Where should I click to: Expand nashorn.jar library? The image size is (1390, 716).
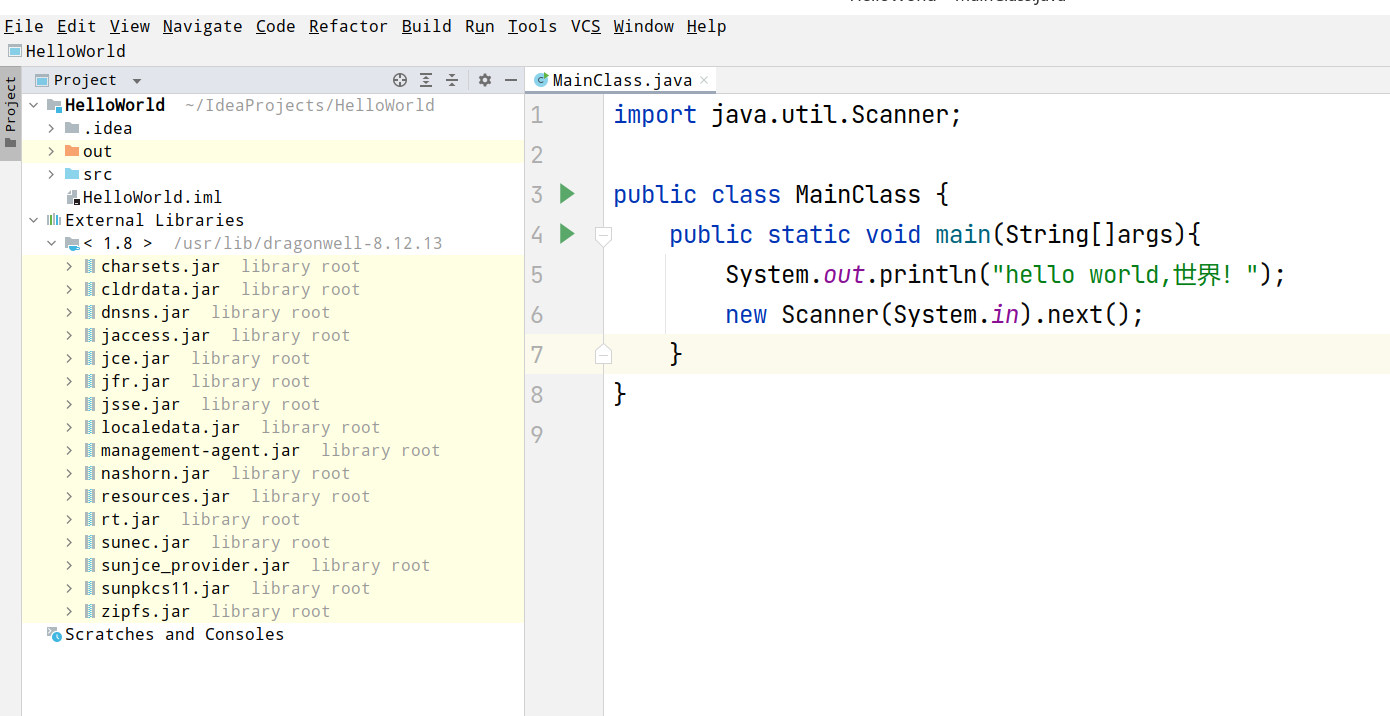[69, 473]
